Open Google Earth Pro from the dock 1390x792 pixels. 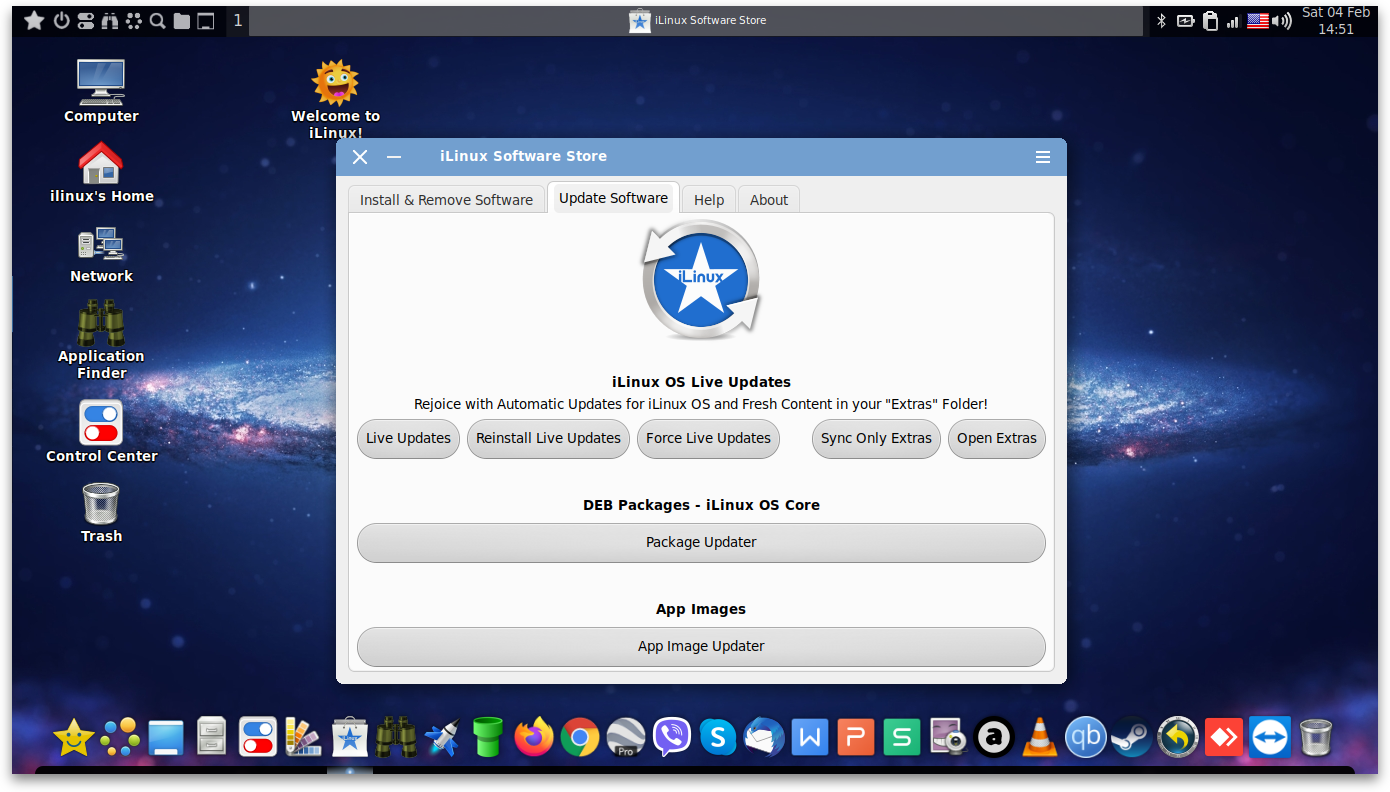626,738
